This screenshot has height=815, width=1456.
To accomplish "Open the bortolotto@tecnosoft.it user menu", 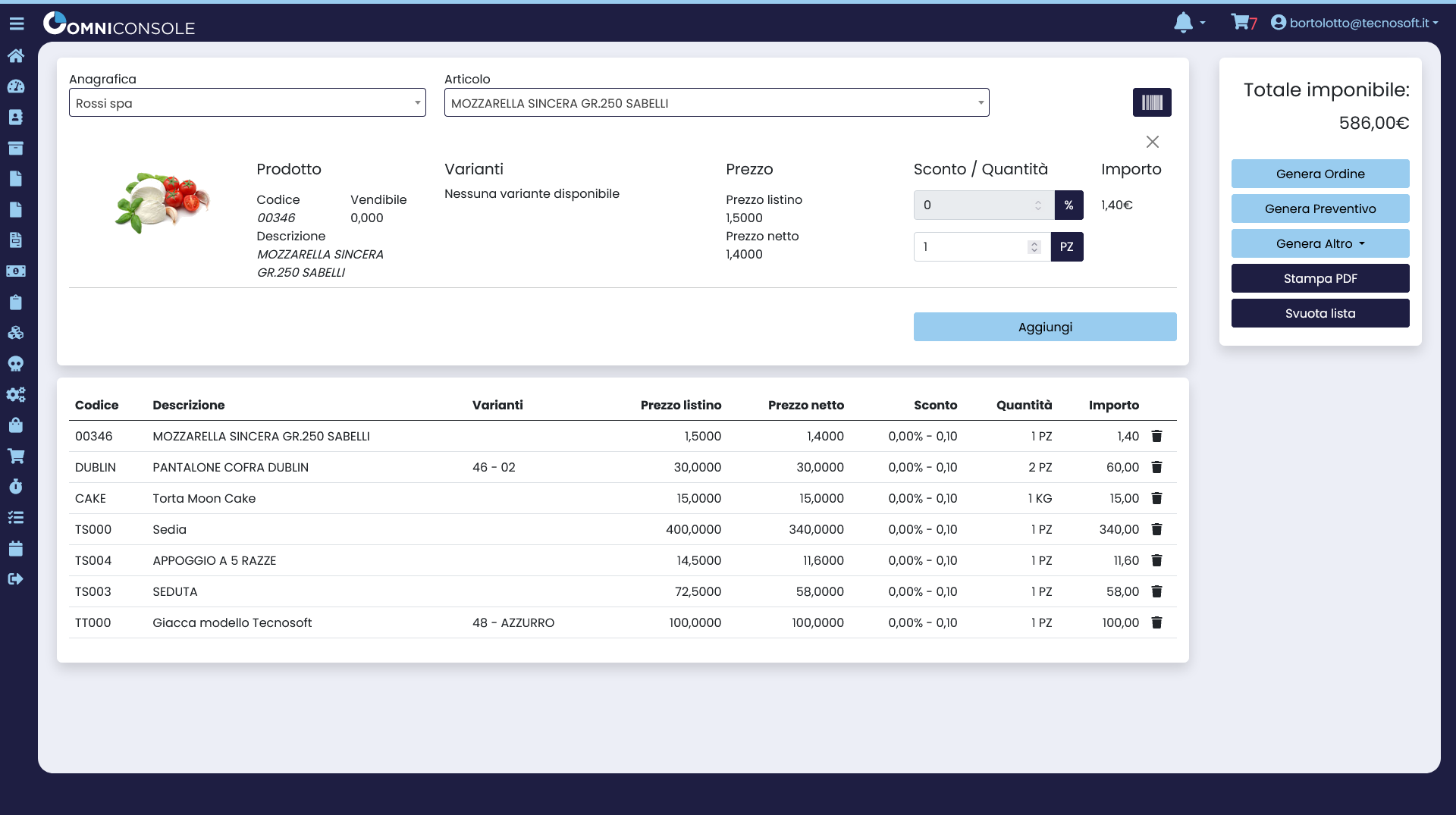I will tap(1355, 23).
